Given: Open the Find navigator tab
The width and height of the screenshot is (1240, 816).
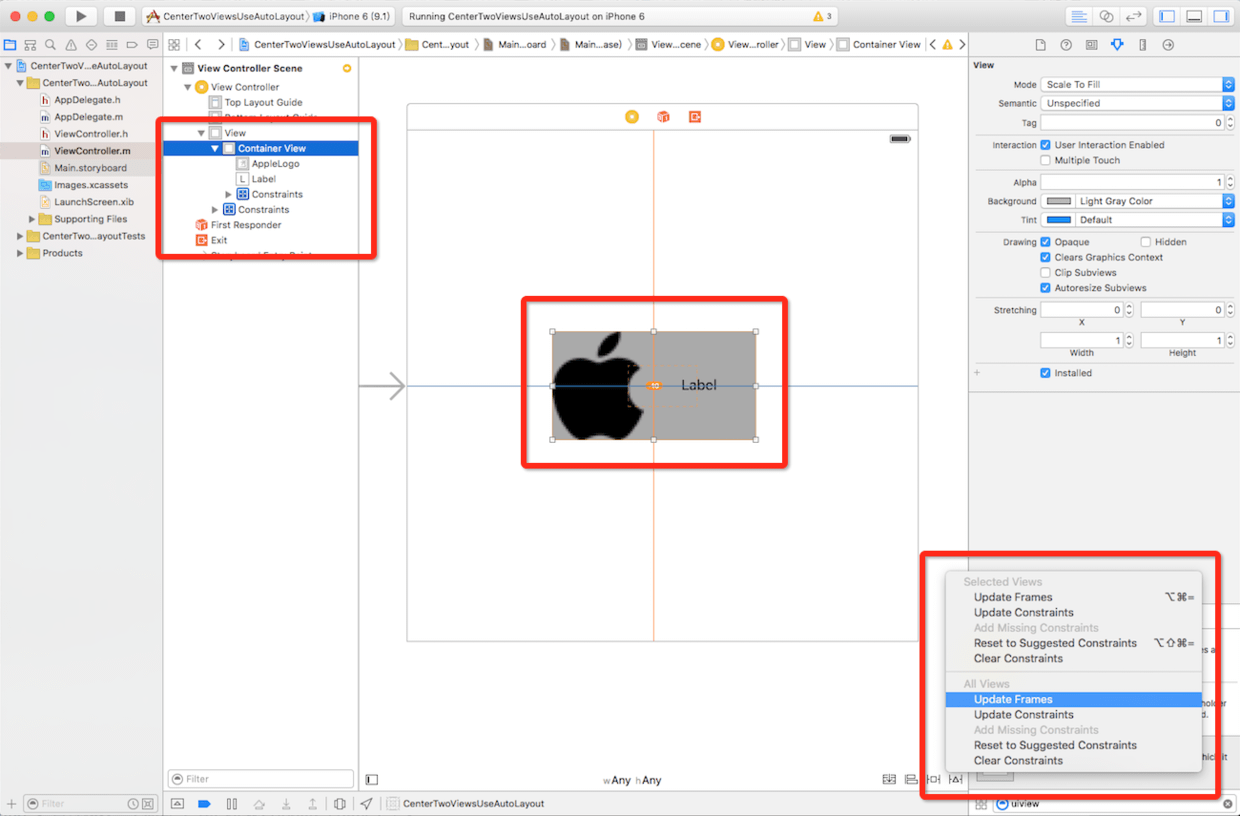Looking at the screenshot, I should [x=50, y=45].
